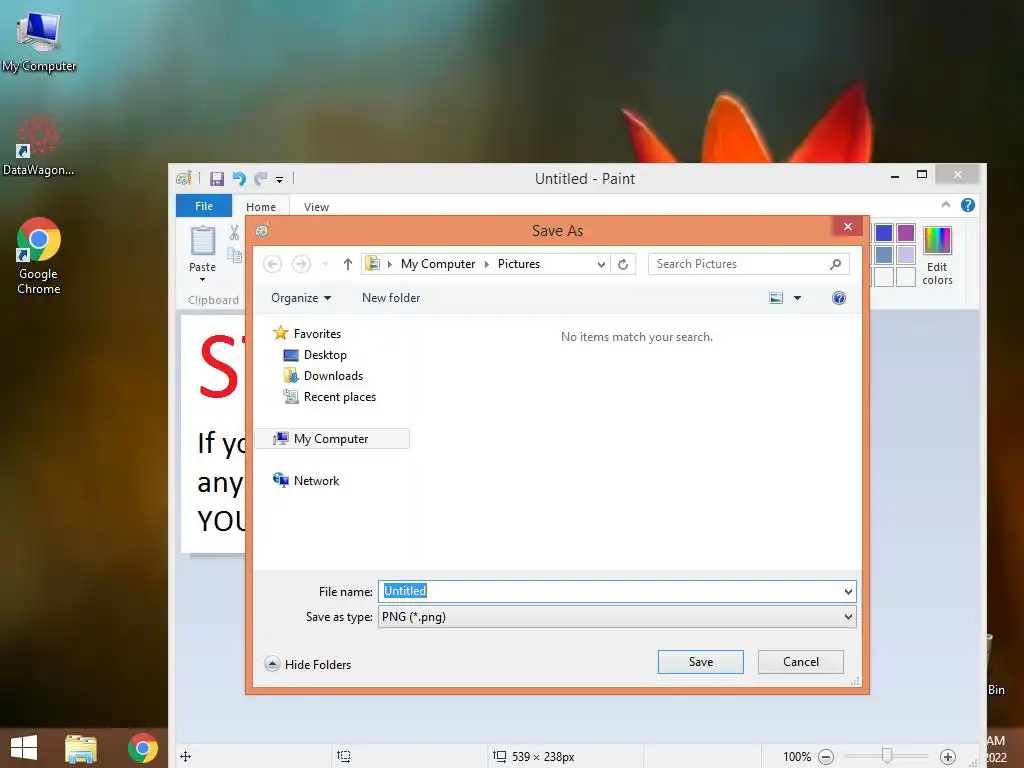Collapse the Paint ribbon with the chevron

coord(946,205)
